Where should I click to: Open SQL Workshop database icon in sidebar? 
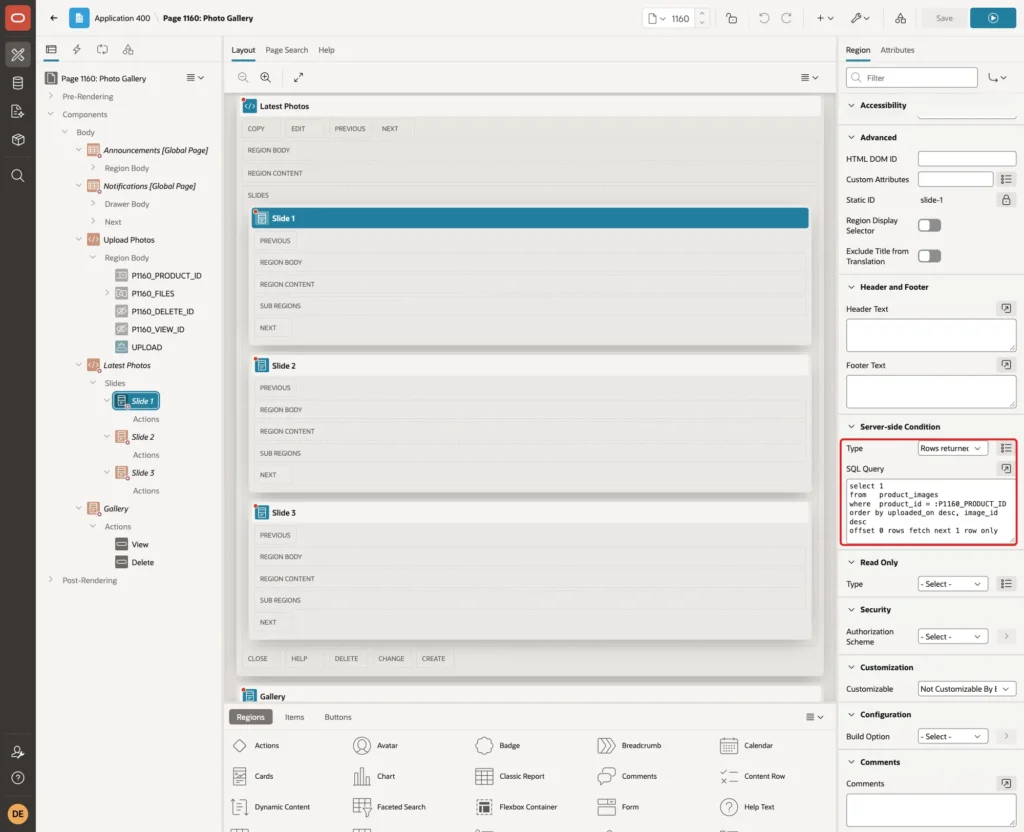pos(18,83)
